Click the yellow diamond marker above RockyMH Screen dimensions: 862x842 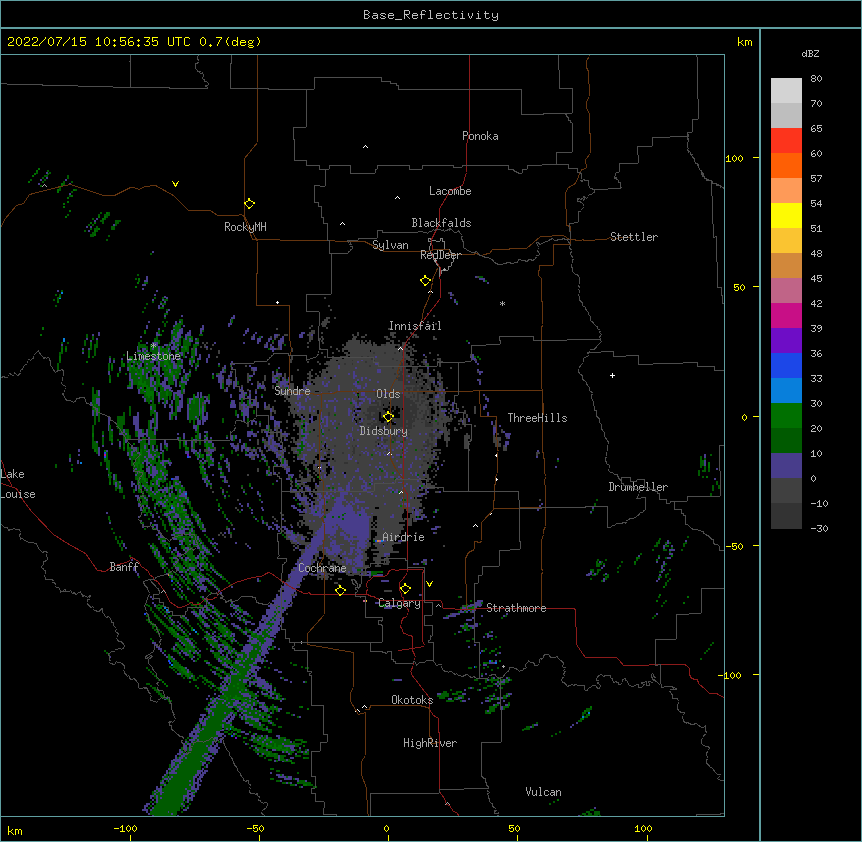click(249, 204)
